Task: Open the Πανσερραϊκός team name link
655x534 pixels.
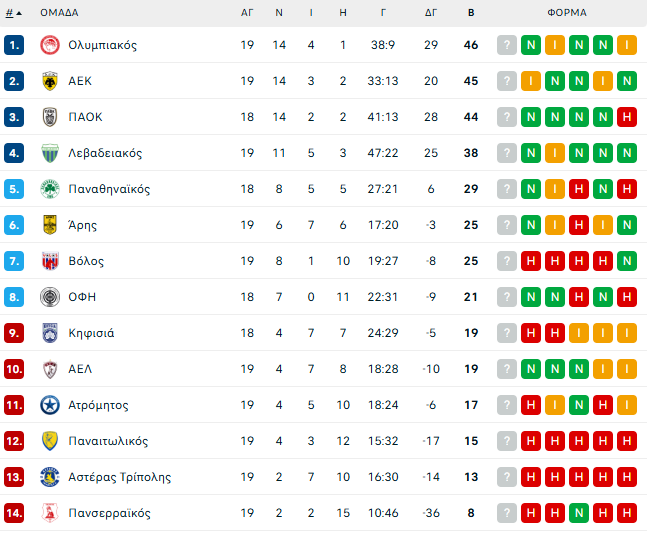Action: pyautogui.click(x=109, y=513)
